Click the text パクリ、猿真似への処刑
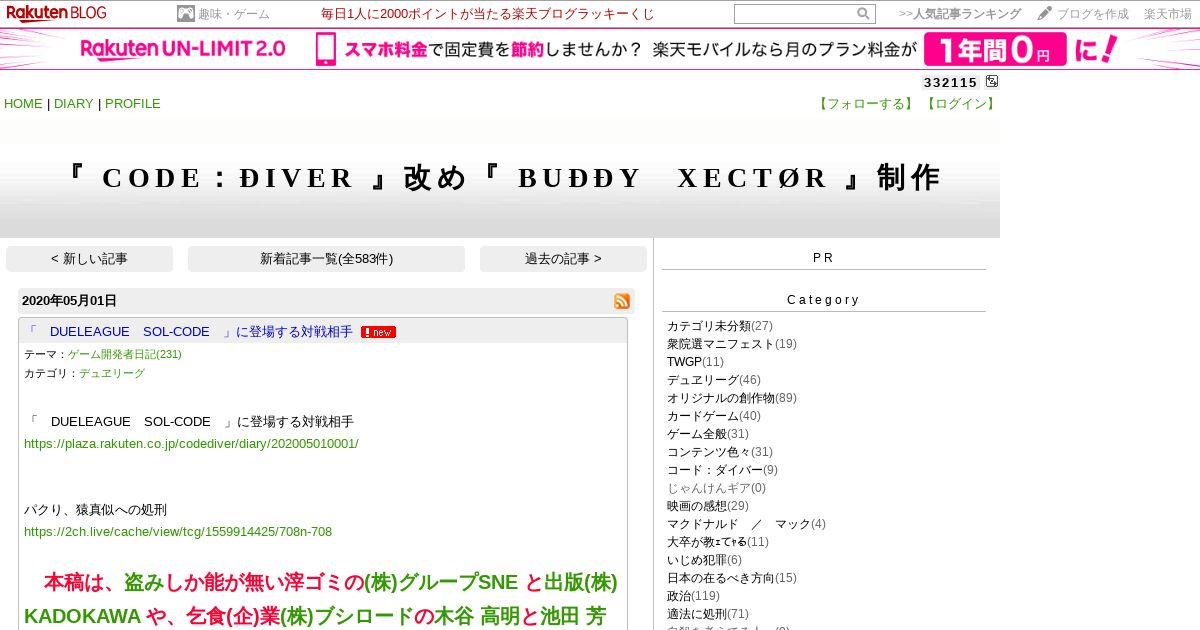1200x630 pixels. 95,510
